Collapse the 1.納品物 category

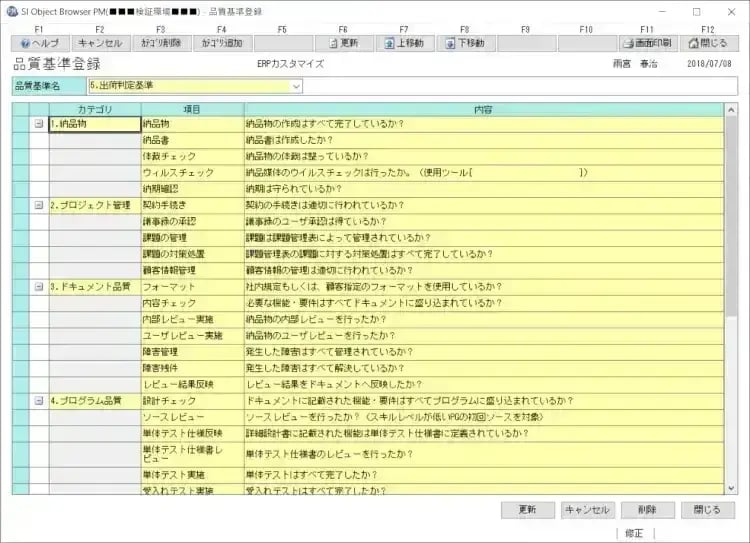(x=39, y=124)
